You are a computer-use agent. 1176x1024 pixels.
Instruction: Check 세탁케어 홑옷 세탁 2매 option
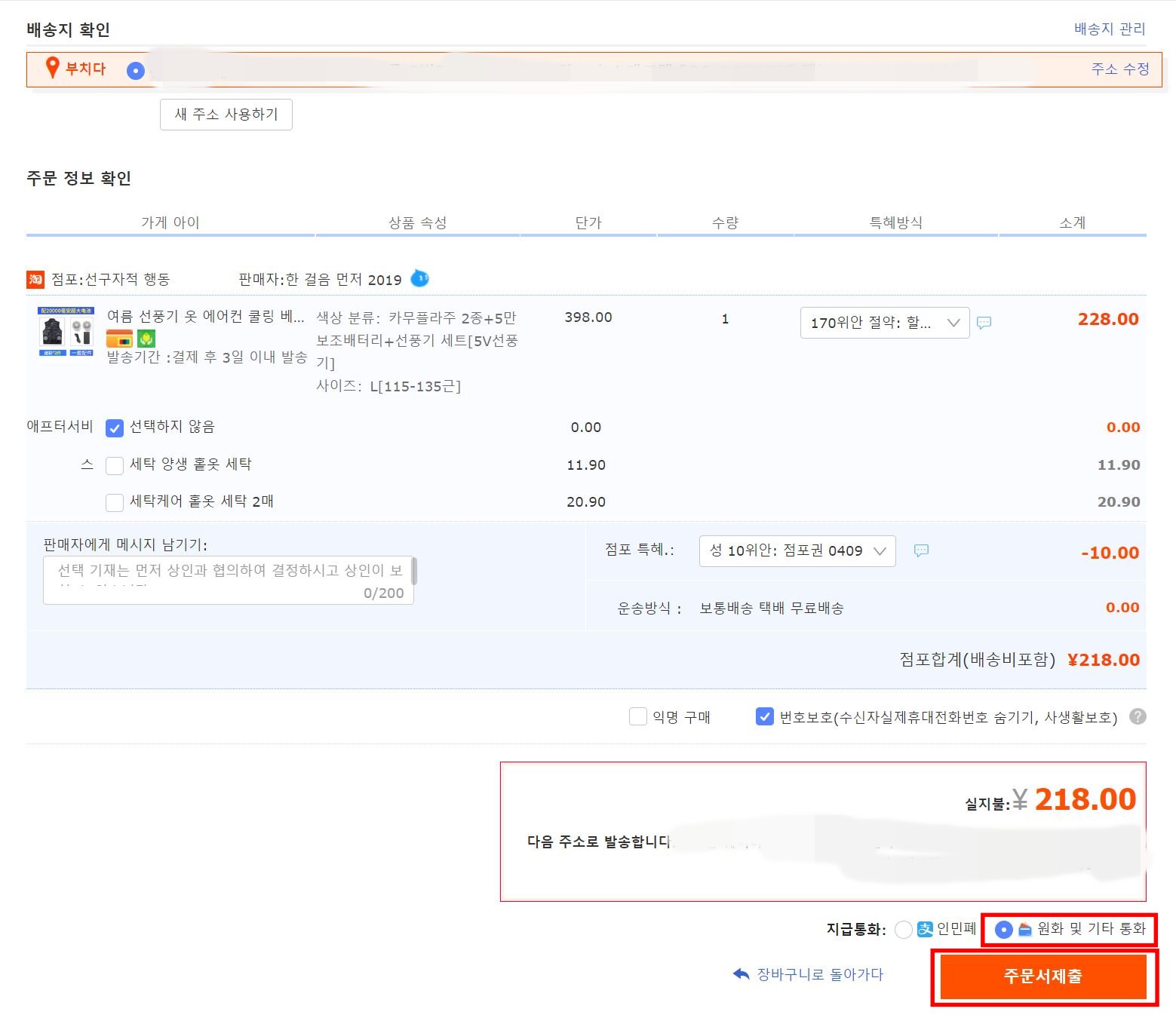tap(115, 503)
